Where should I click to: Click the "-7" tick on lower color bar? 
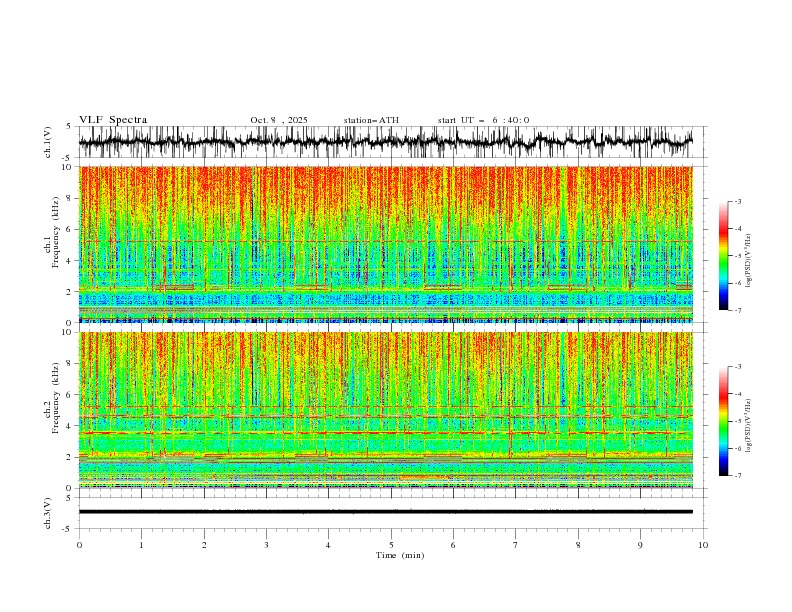tap(737, 476)
